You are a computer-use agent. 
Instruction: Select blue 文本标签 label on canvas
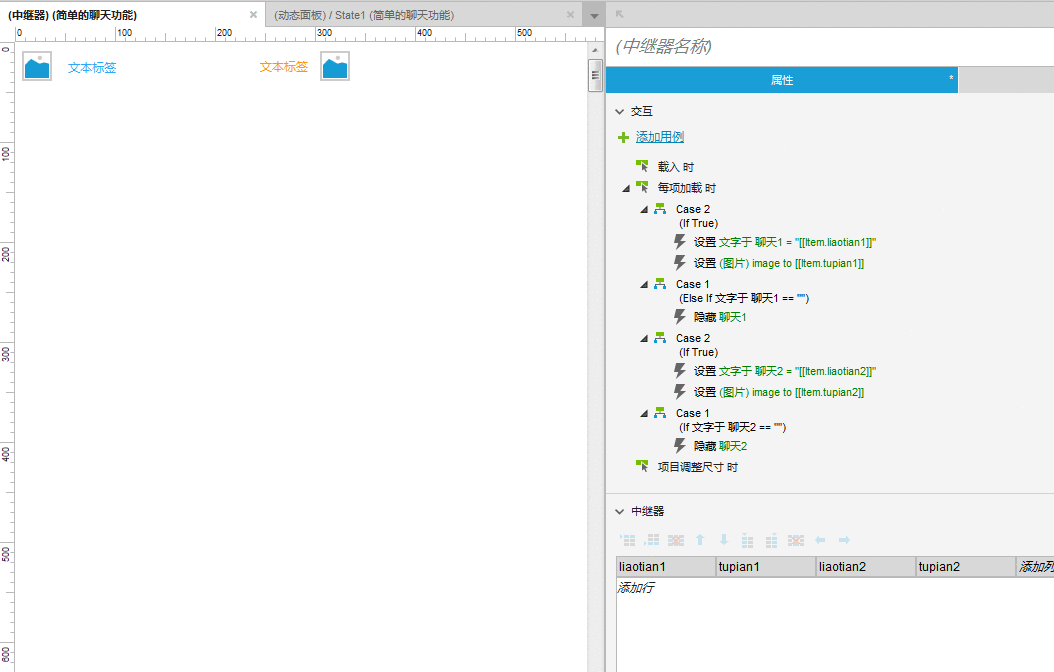[92, 68]
